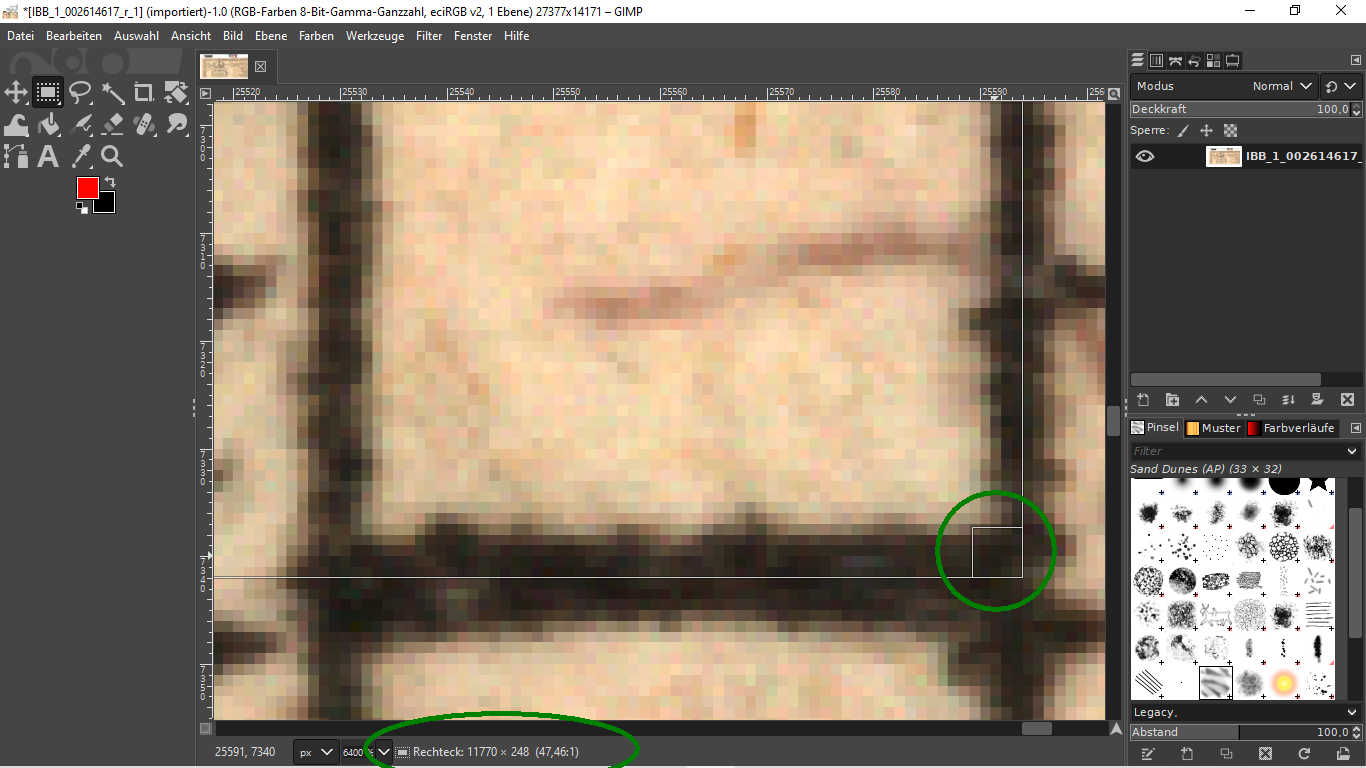1366x768 pixels.
Task: Choose the Zoom magnifier tool
Action: click(x=112, y=156)
